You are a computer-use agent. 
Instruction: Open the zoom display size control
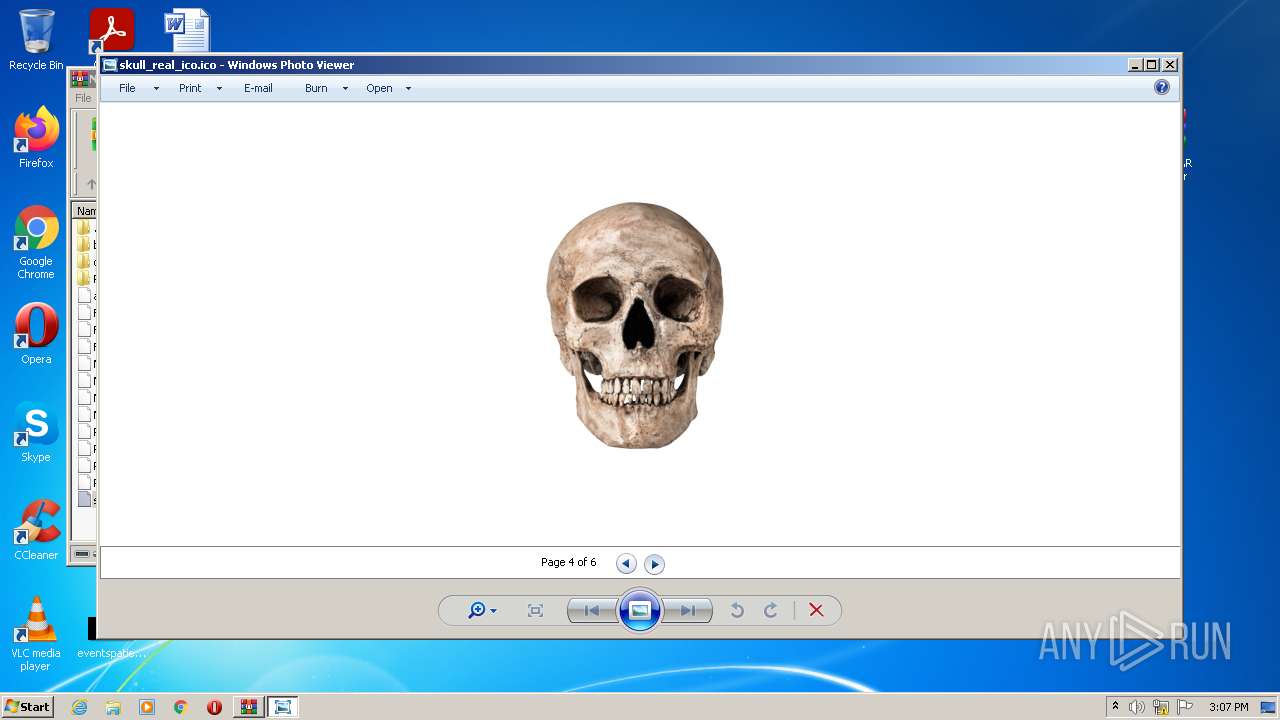tap(482, 611)
